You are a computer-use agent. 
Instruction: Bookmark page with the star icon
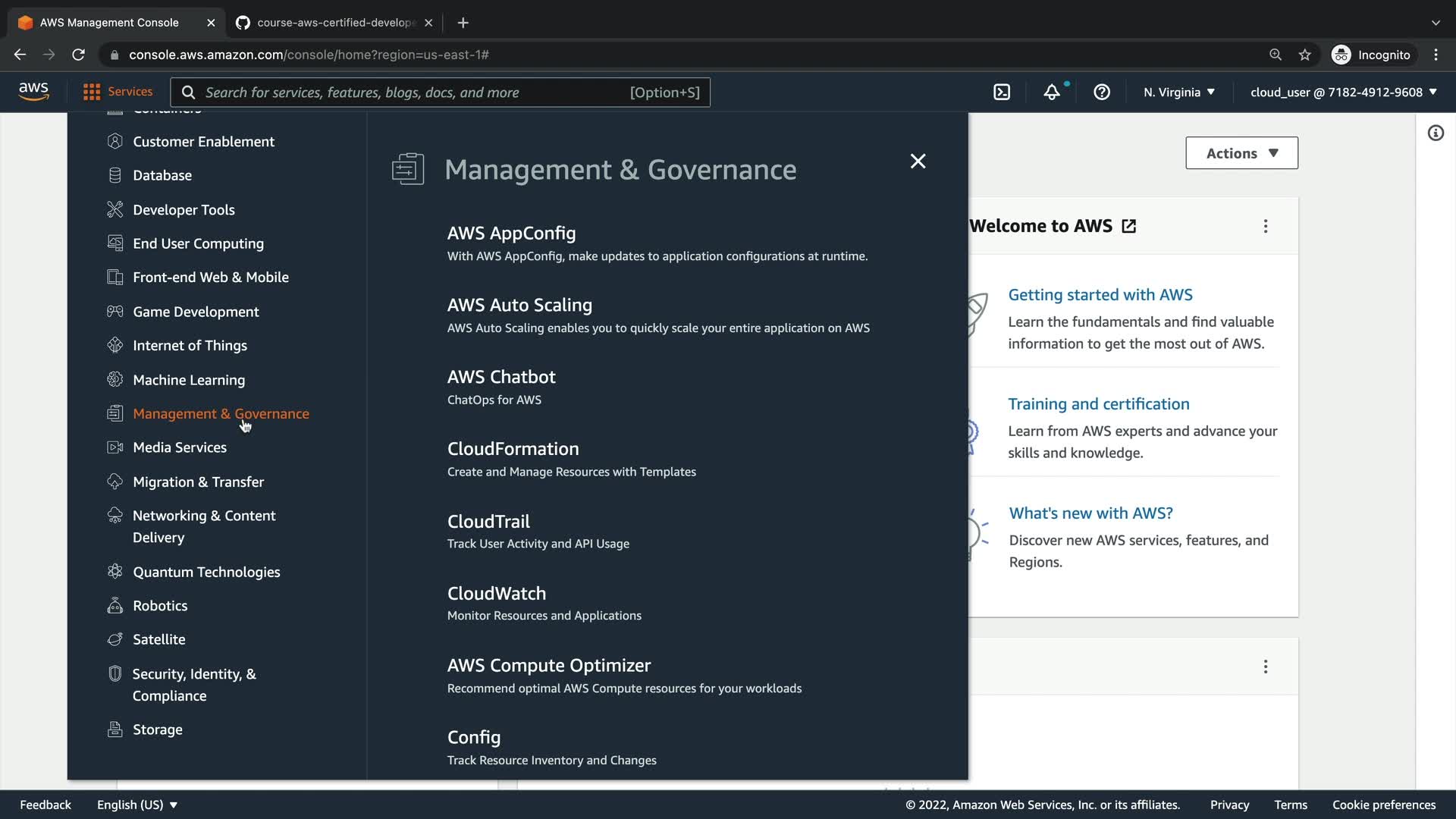1305,55
